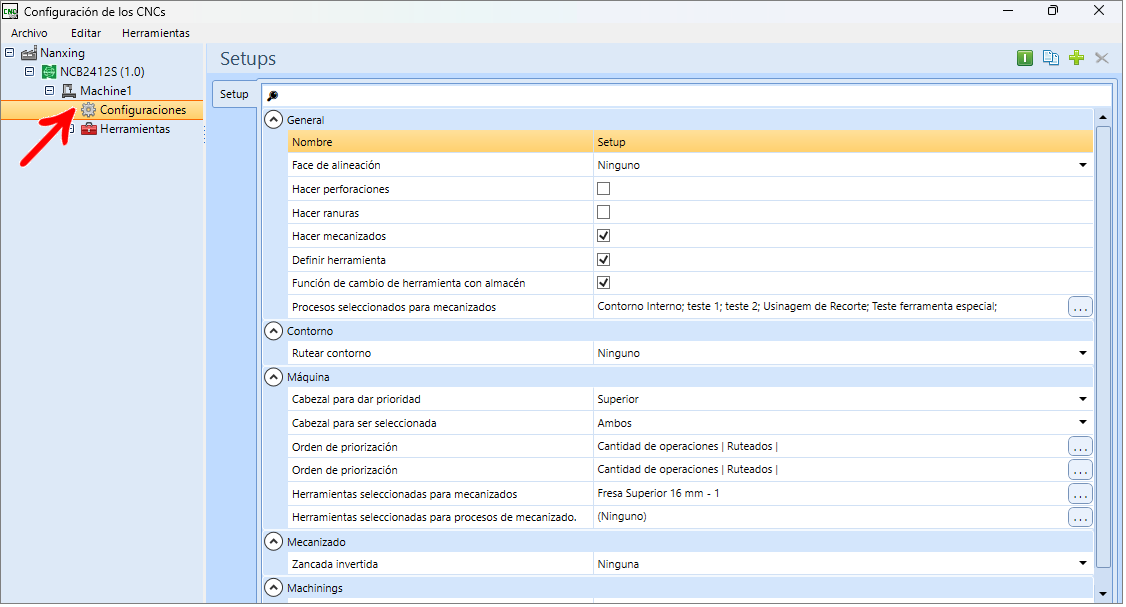The width and height of the screenshot is (1126, 607).
Task: Collapse the Máquina section
Action: [x=274, y=377]
